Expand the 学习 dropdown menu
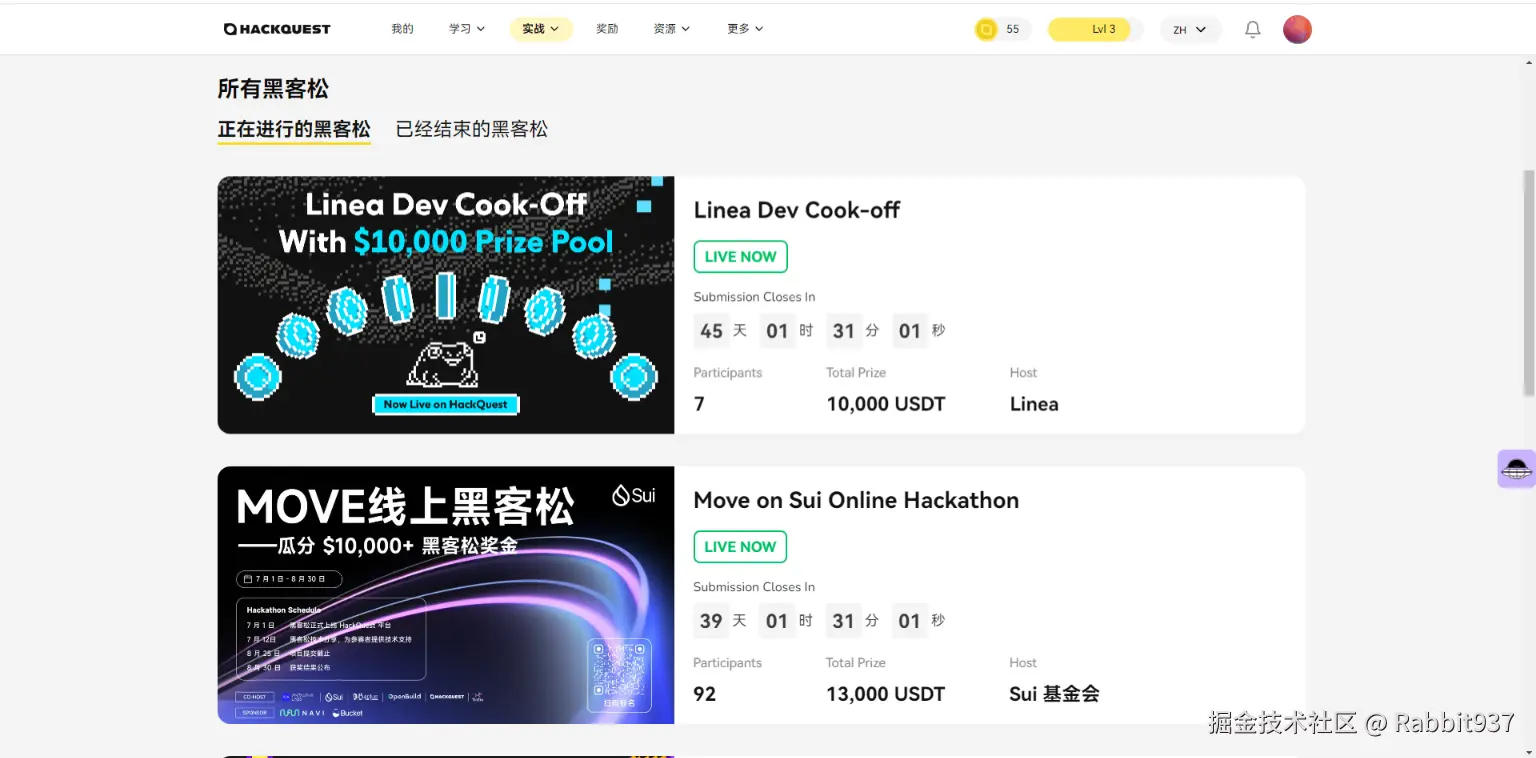This screenshot has width=1536, height=758. [467, 29]
